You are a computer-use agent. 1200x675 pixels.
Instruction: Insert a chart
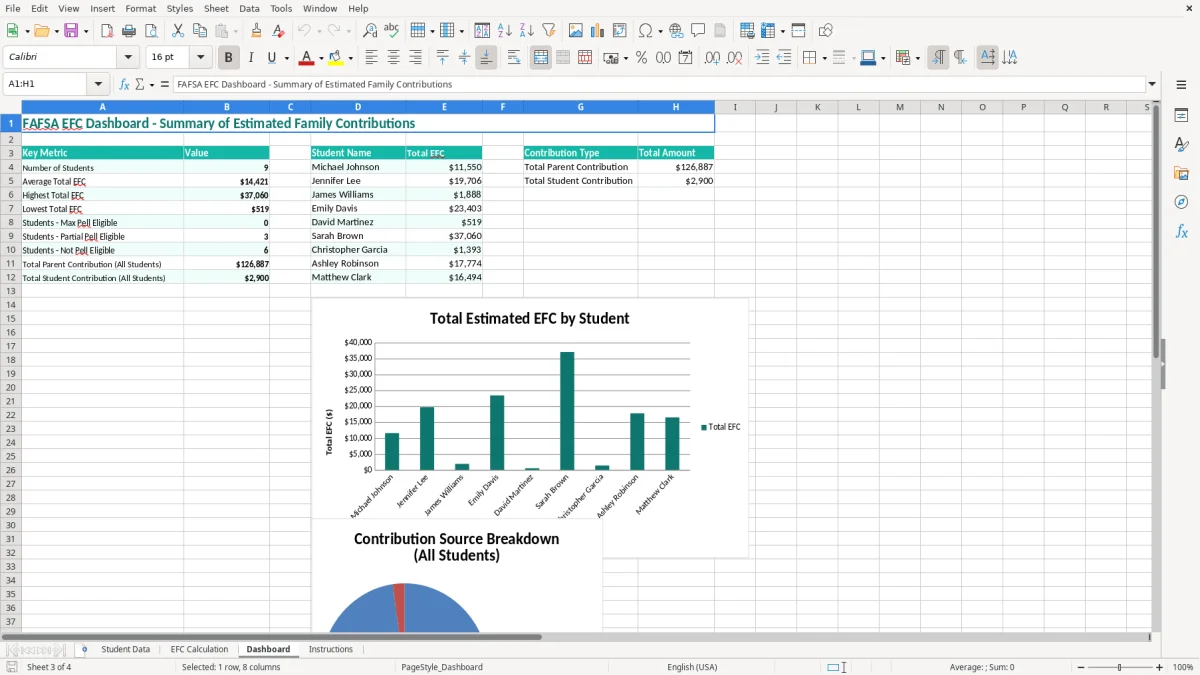point(599,31)
